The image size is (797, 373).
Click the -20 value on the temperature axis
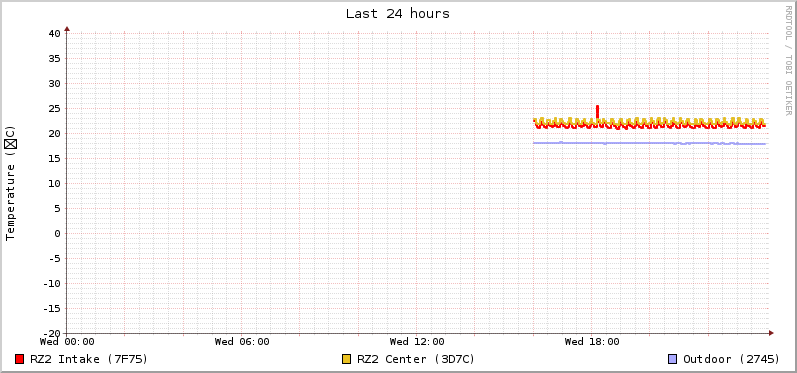[x=51, y=333]
